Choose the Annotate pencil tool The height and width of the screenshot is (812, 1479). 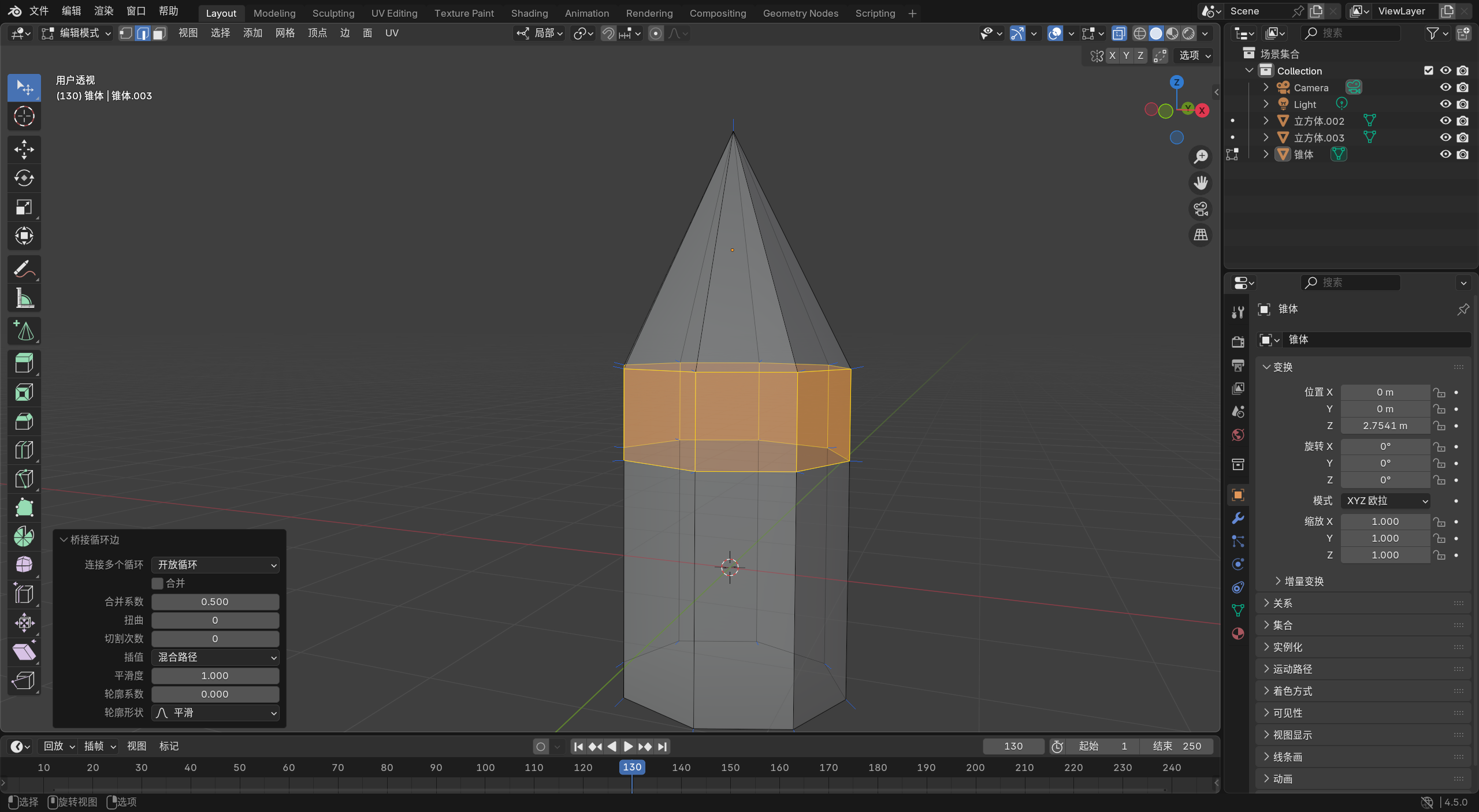pos(24,269)
